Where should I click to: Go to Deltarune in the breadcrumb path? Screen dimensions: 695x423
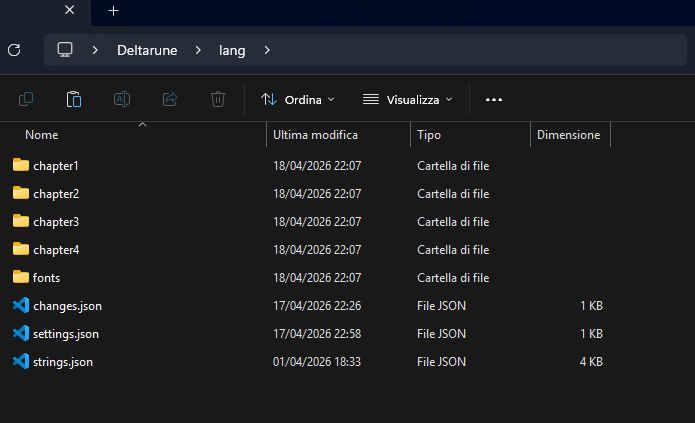click(148, 49)
